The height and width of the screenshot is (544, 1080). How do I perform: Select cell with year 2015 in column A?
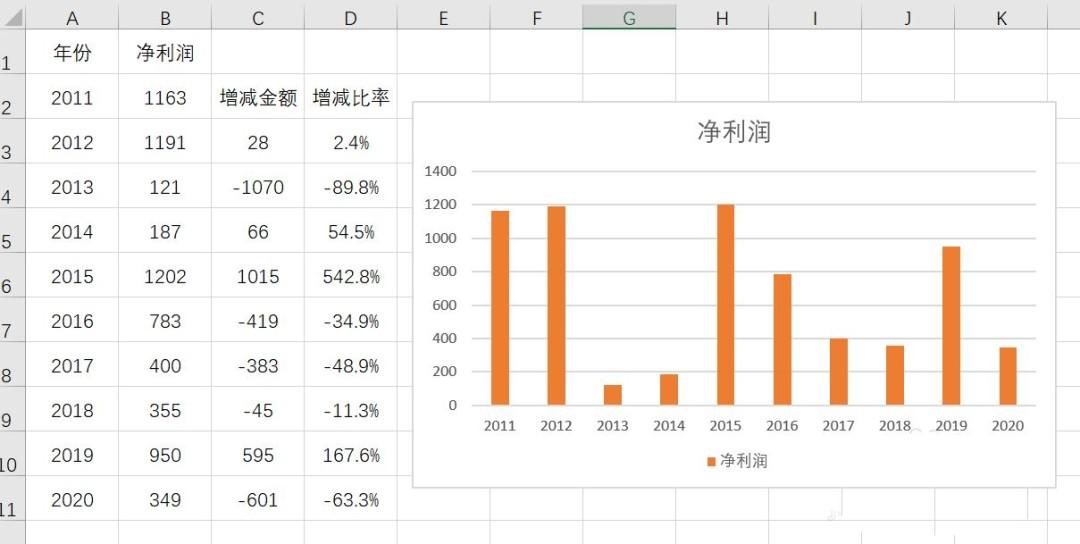[72, 277]
